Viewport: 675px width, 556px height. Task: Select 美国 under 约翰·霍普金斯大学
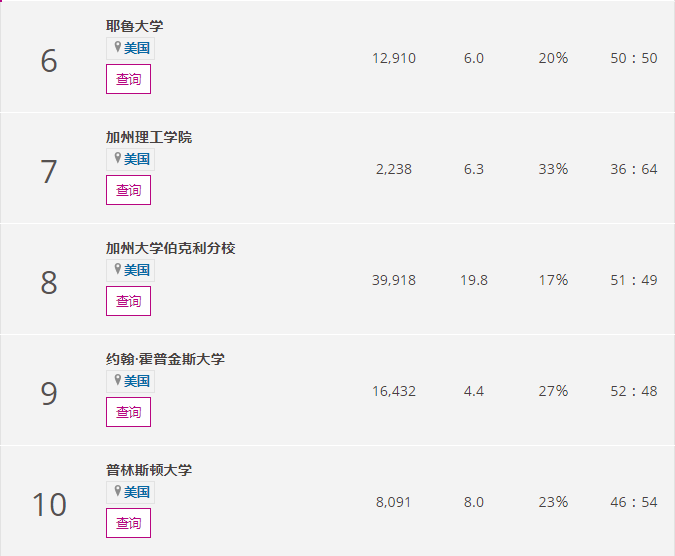click(137, 381)
